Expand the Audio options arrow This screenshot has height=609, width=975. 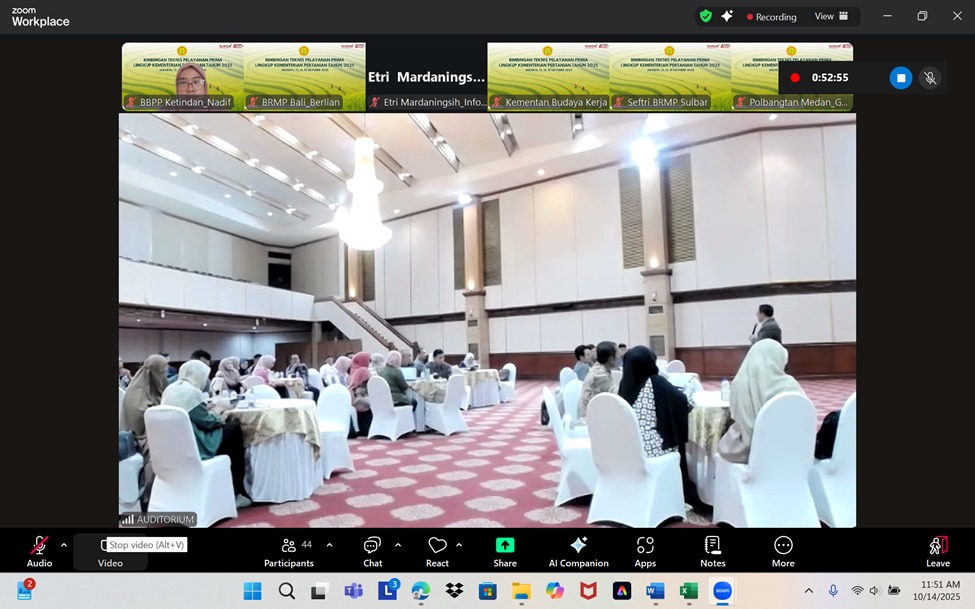[64, 545]
